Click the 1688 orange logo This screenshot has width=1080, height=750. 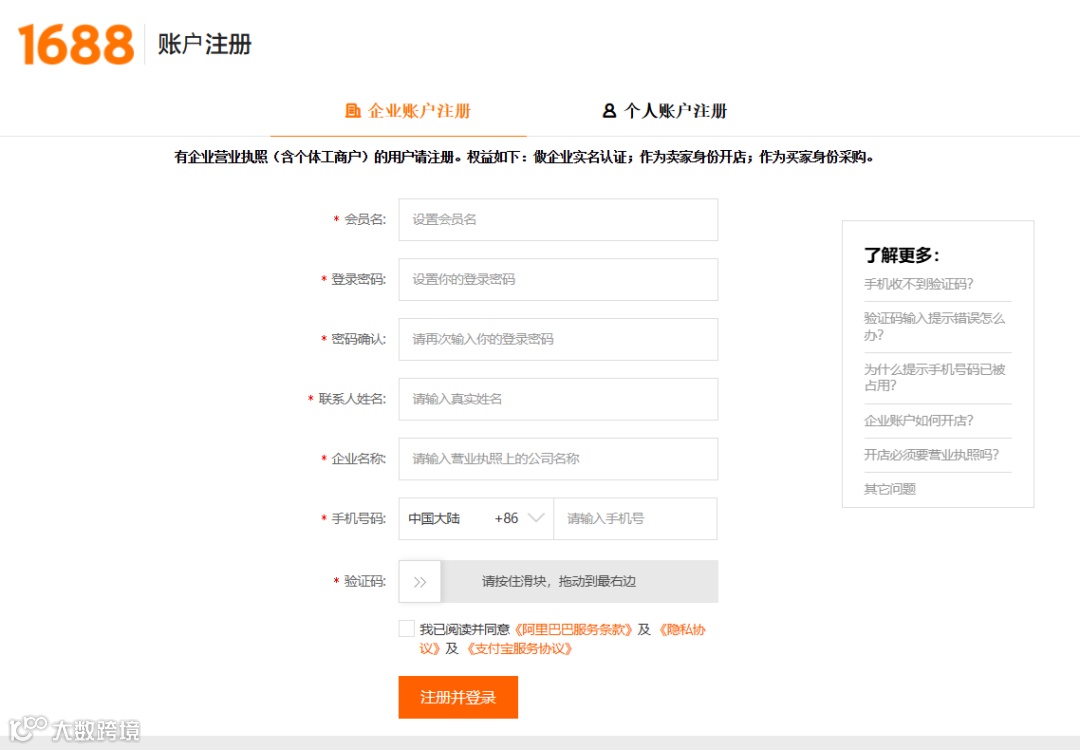click(x=76, y=45)
